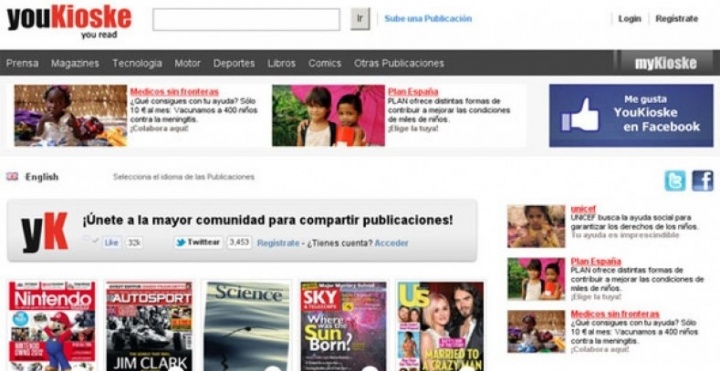Click ¡Colabora aquí! in sidebar

point(600,349)
